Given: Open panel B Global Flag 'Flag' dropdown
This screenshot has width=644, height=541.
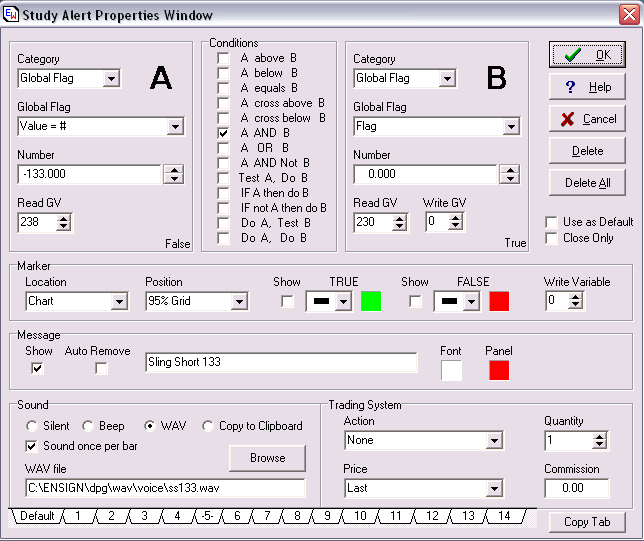Looking at the screenshot, I should point(511,127).
